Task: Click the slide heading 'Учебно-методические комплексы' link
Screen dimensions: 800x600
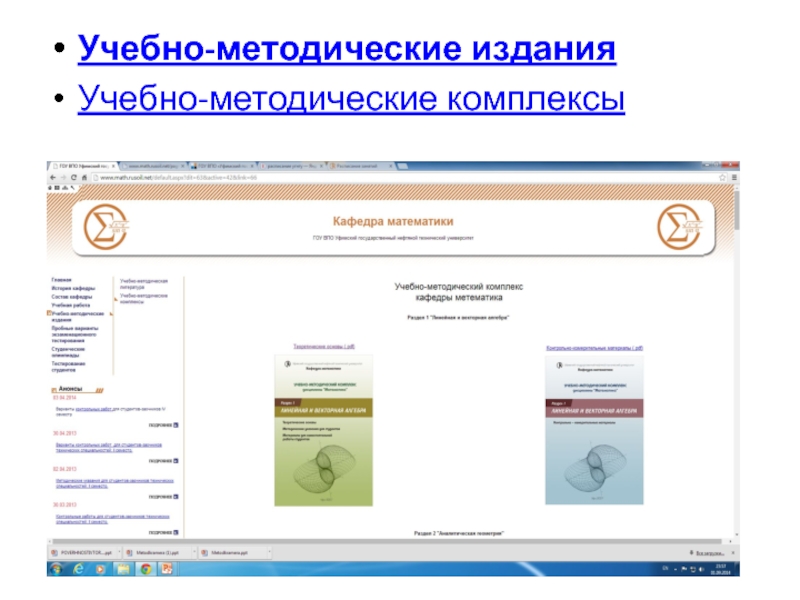Action: 351,99
